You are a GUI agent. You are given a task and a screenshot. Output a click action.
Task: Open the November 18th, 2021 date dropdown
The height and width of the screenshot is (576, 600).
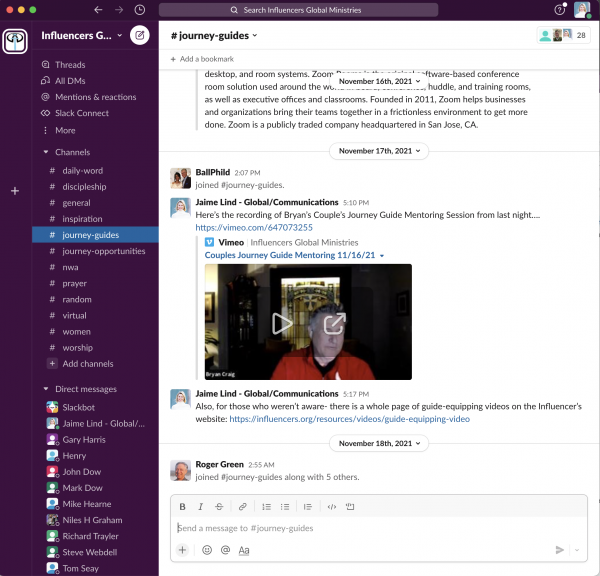coord(379,443)
